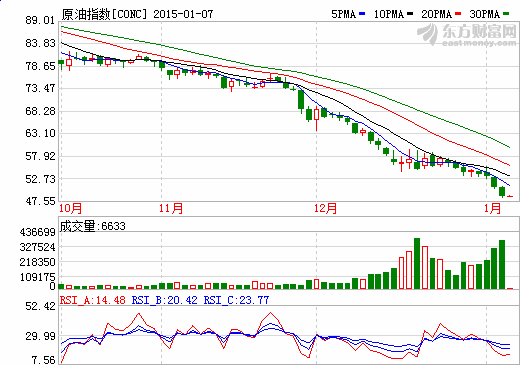Click the 47.55 price axis label
Viewport: 520px width, 365px height.
pyautogui.click(x=40, y=201)
